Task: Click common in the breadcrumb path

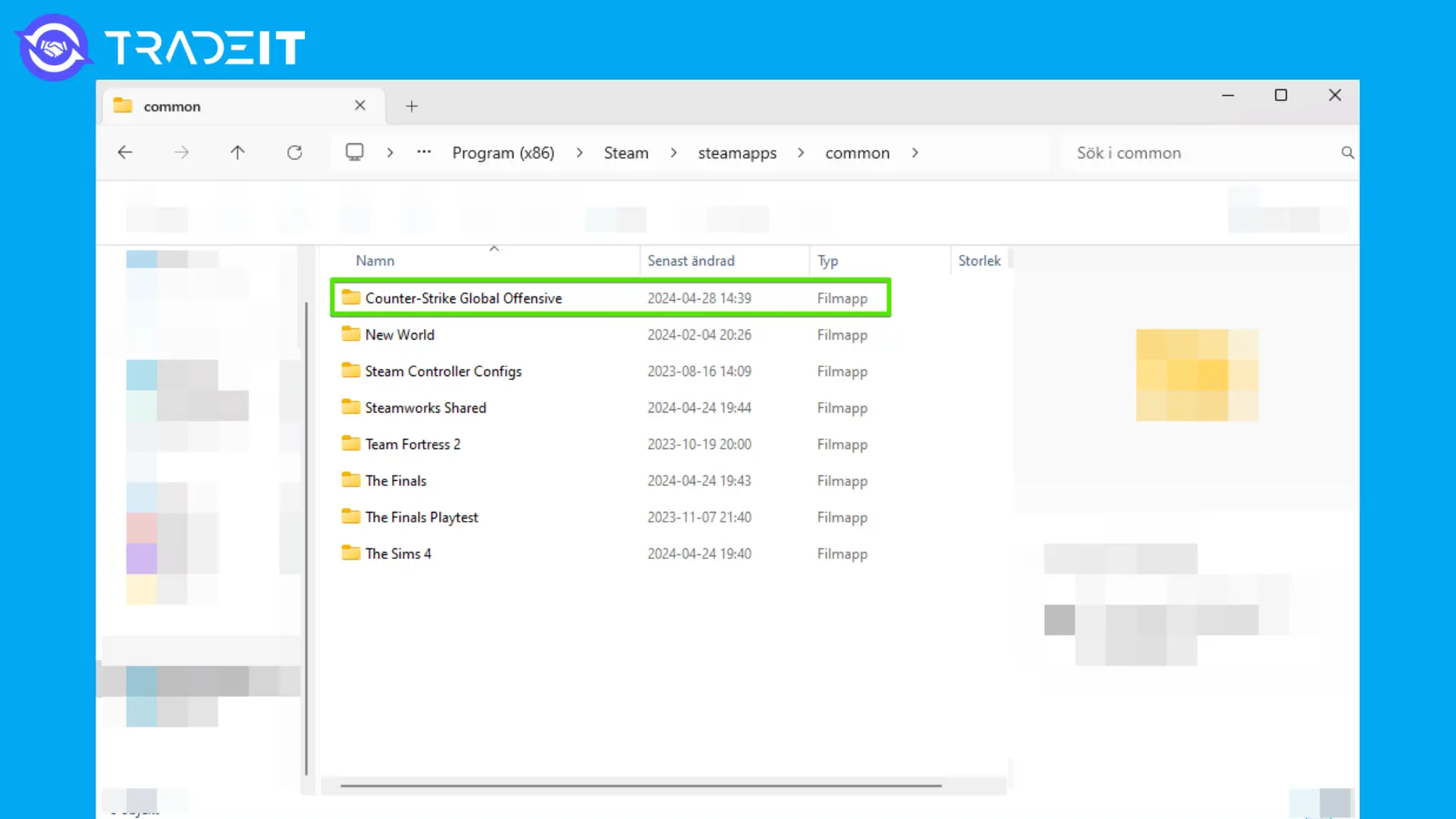Action: point(858,153)
